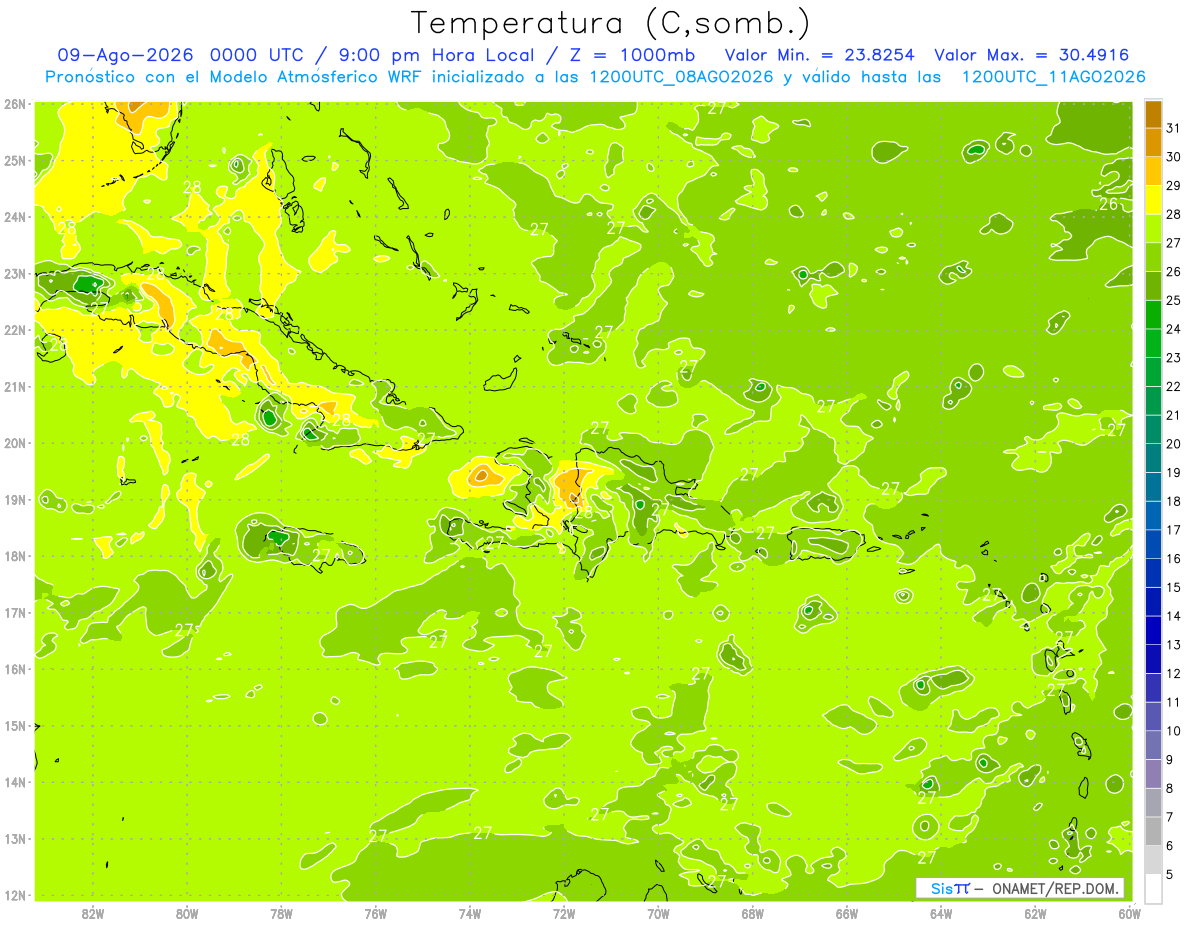Click the '78W' longitude axis label
Image resolution: width=1200 pixels, height=927 pixels.
[x=281, y=913]
